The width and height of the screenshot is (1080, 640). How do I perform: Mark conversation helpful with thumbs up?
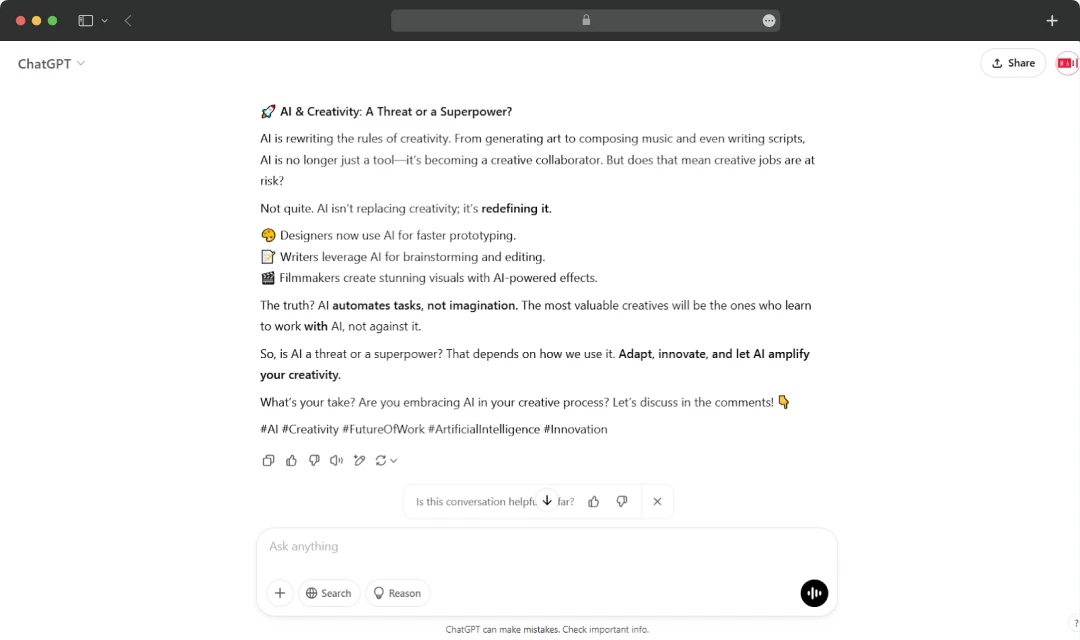point(593,501)
